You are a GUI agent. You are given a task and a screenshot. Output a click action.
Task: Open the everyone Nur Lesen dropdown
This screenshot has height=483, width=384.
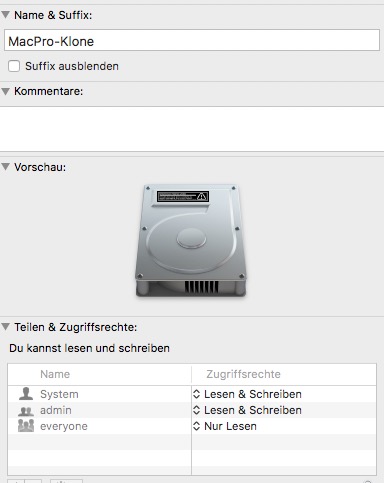[x=225, y=426]
